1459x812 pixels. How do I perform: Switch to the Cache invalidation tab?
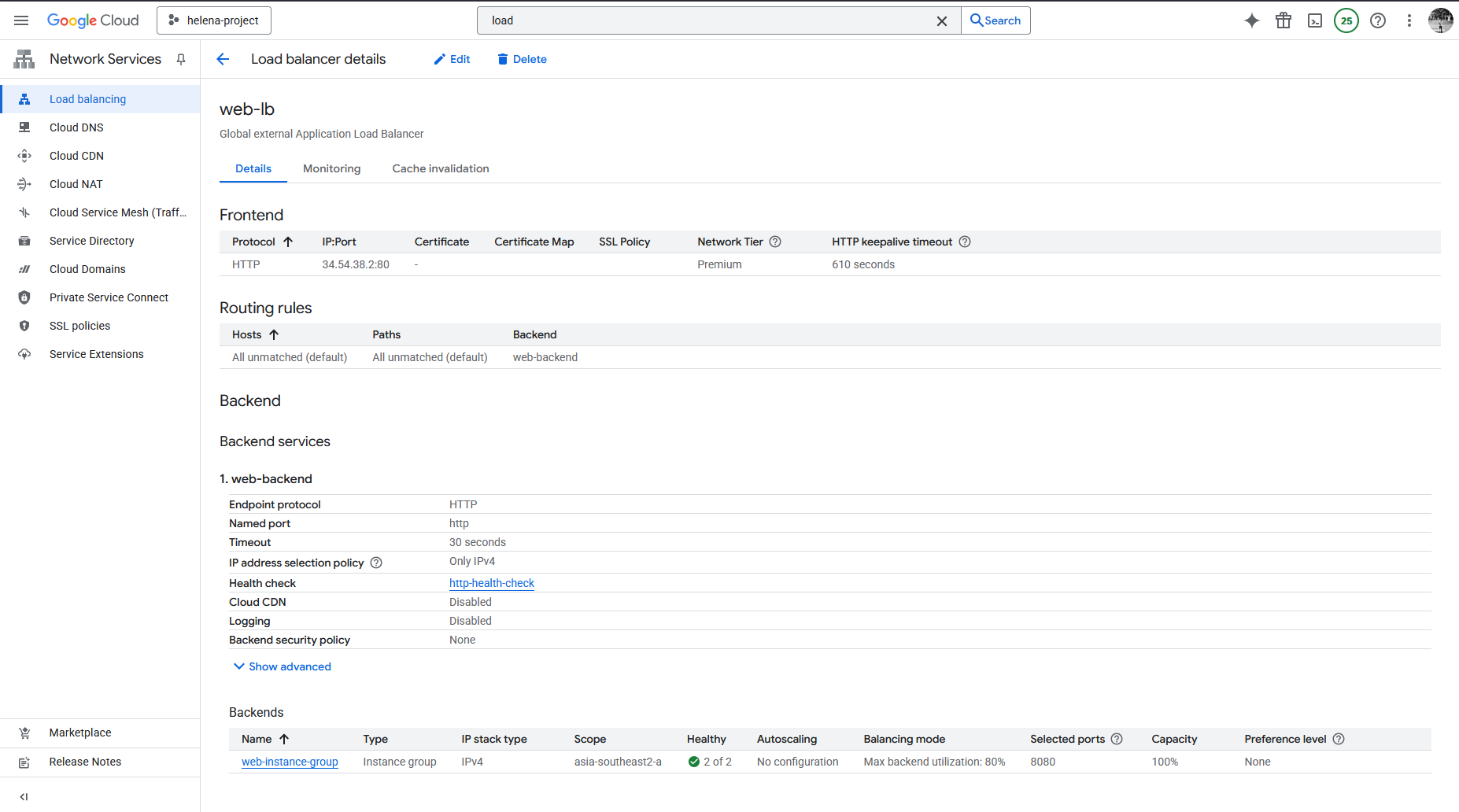click(440, 168)
